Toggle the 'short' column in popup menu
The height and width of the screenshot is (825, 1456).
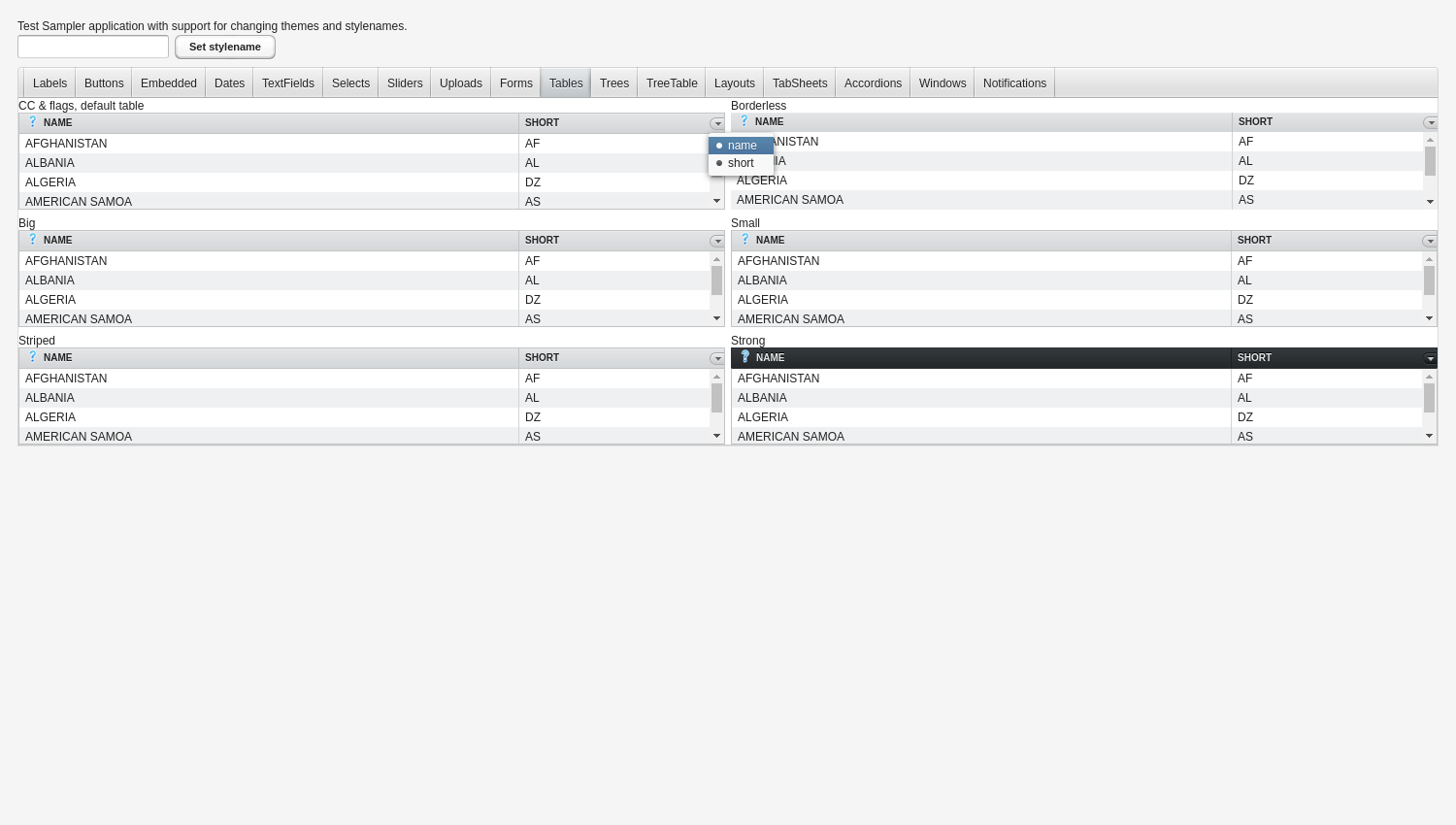pyautogui.click(x=741, y=163)
